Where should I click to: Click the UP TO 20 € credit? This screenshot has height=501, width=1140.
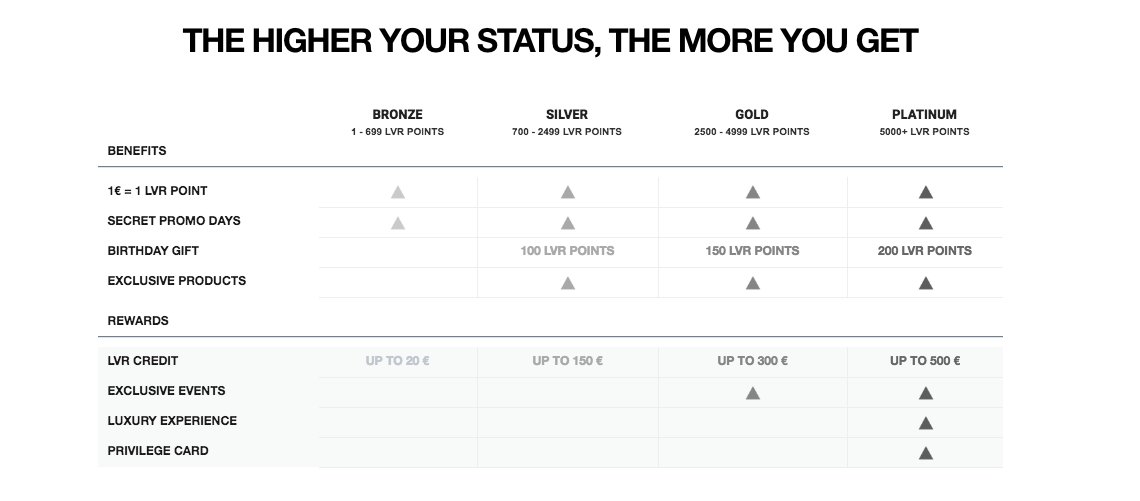tap(397, 361)
